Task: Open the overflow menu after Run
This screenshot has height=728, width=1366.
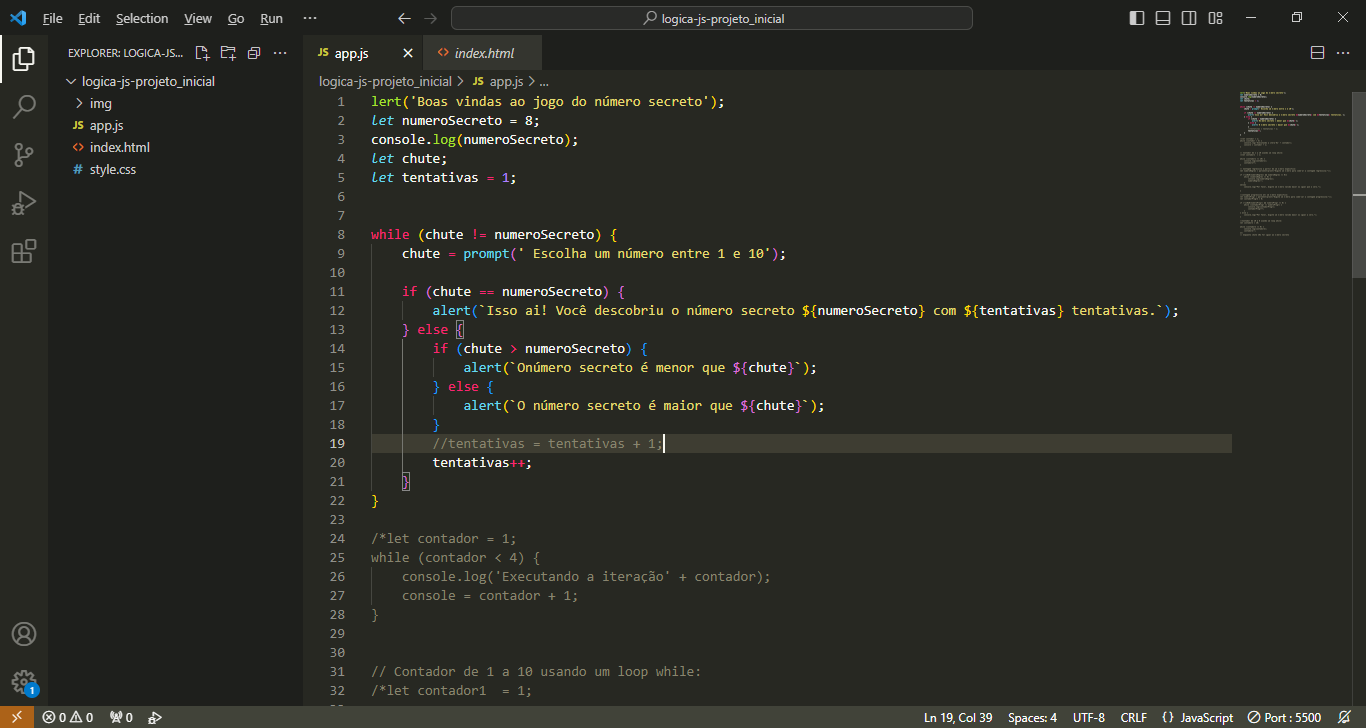Action: 310,18
